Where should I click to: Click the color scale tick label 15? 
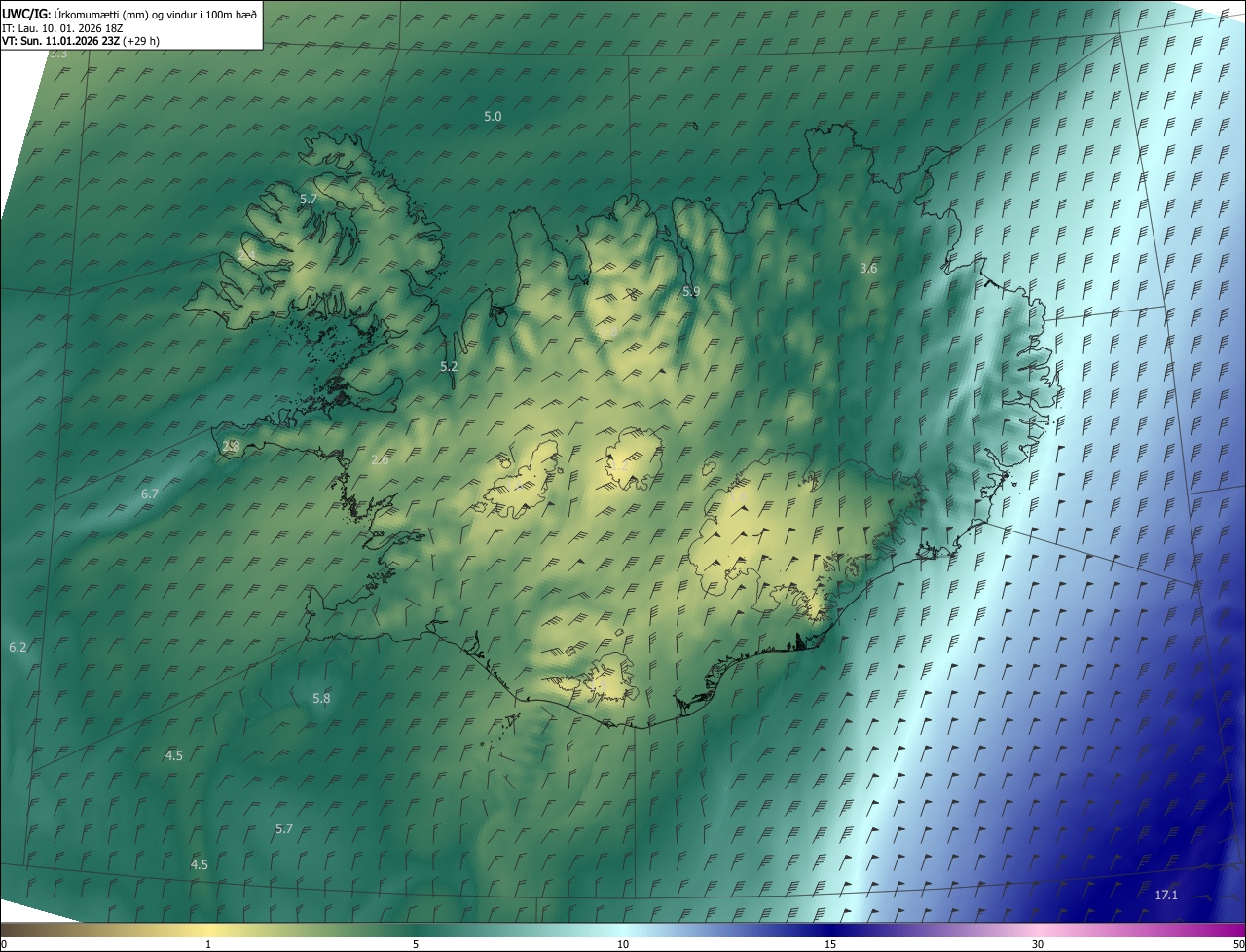[x=830, y=945]
